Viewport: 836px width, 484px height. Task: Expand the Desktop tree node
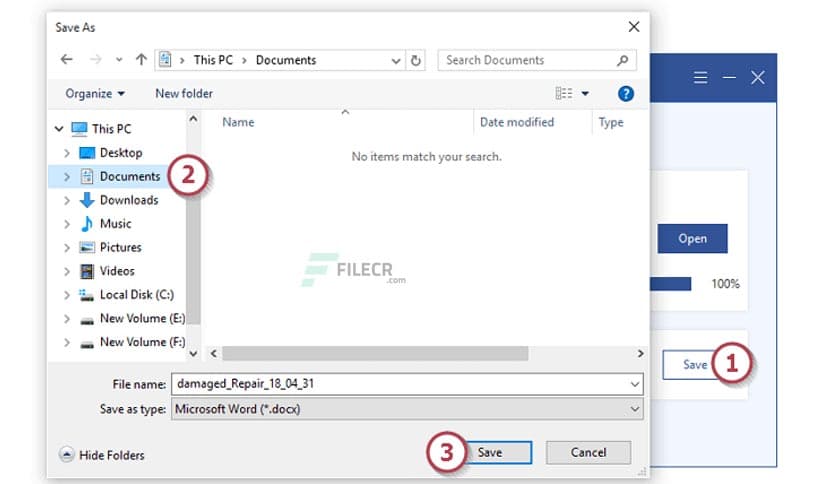[67, 154]
